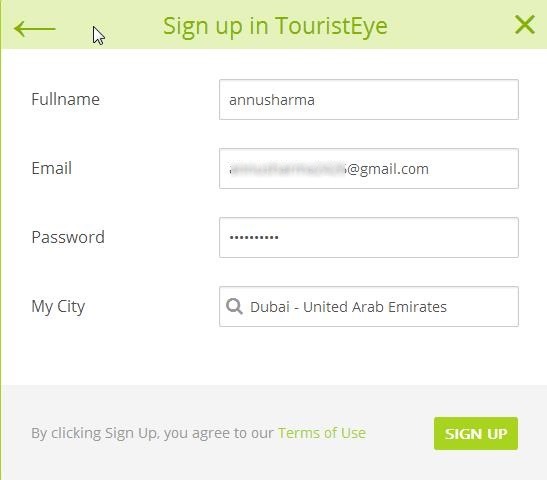Close the Sign up dialog with X
This screenshot has width=547, height=480.
point(525,25)
